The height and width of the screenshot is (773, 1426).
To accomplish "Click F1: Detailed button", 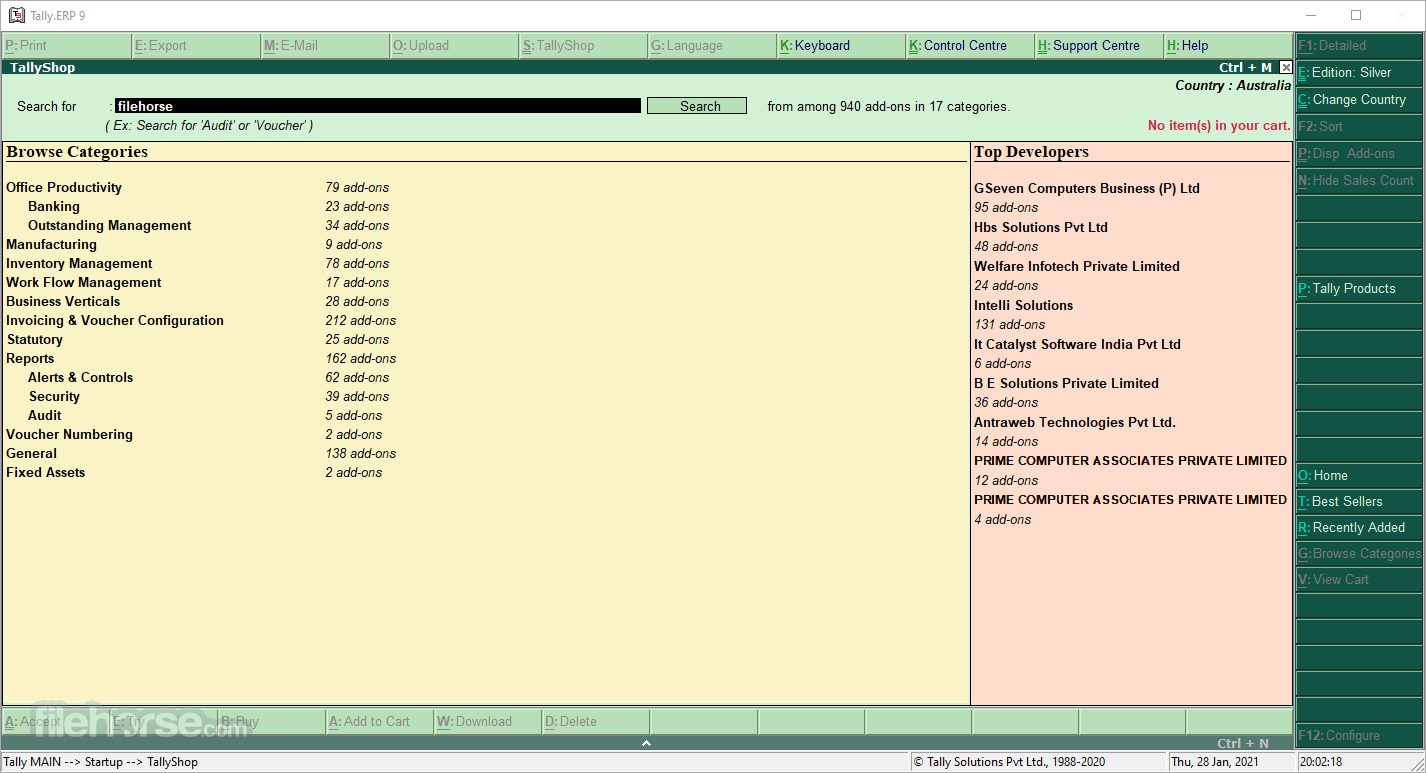I will click(x=1359, y=46).
